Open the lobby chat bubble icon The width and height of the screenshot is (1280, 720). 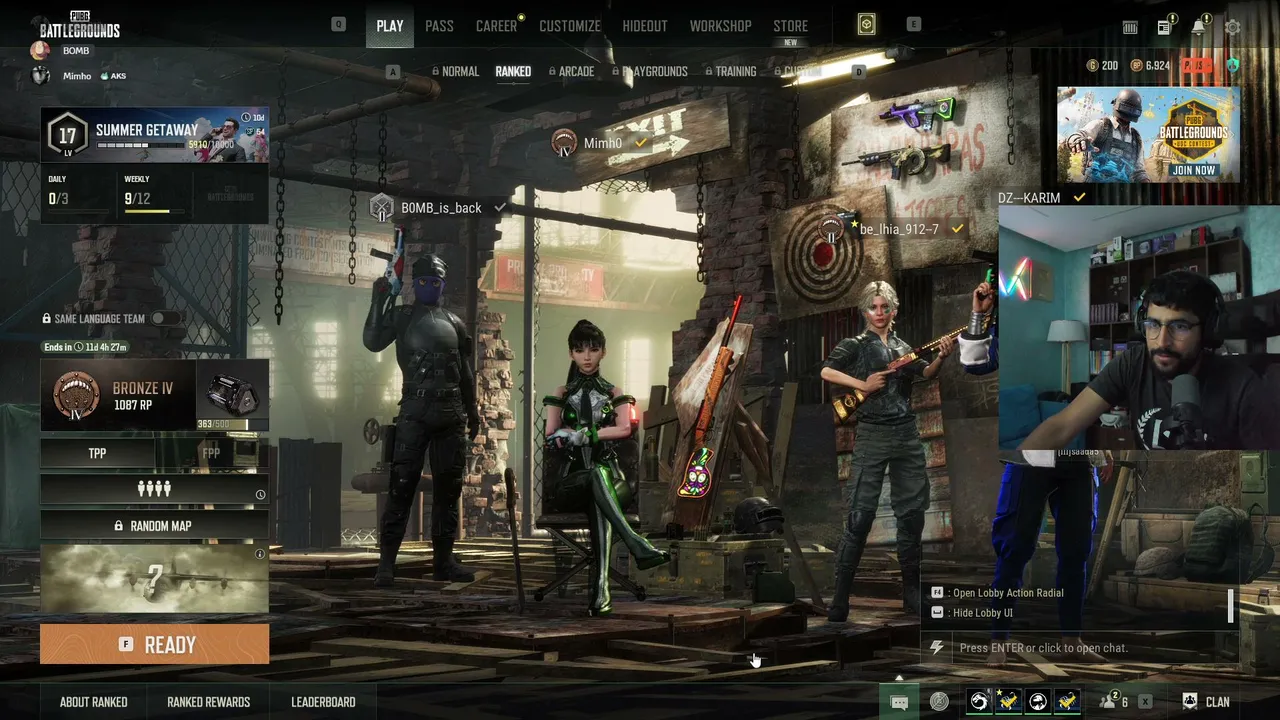pos(899,702)
